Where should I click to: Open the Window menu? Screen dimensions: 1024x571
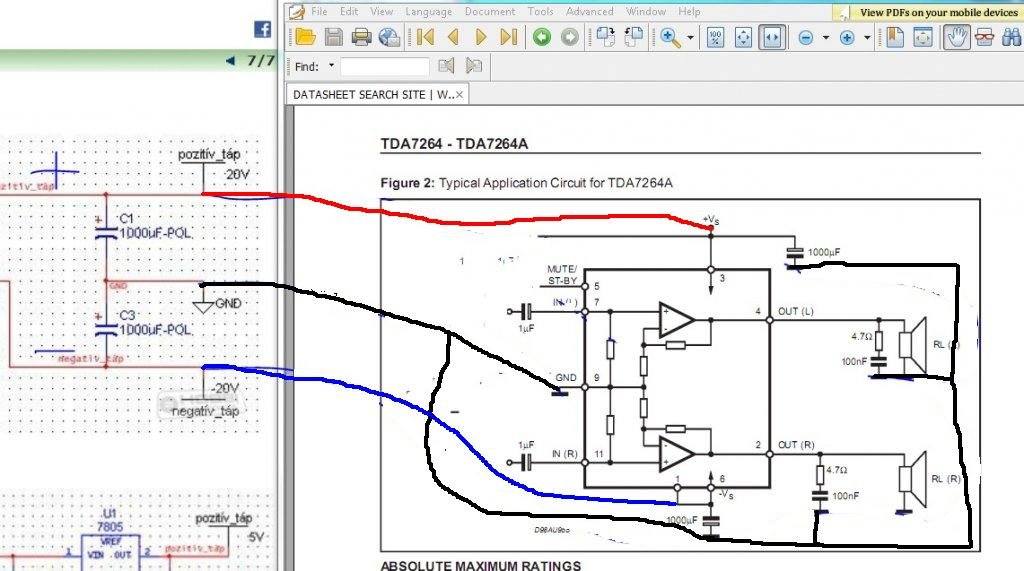[x=646, y=11]
